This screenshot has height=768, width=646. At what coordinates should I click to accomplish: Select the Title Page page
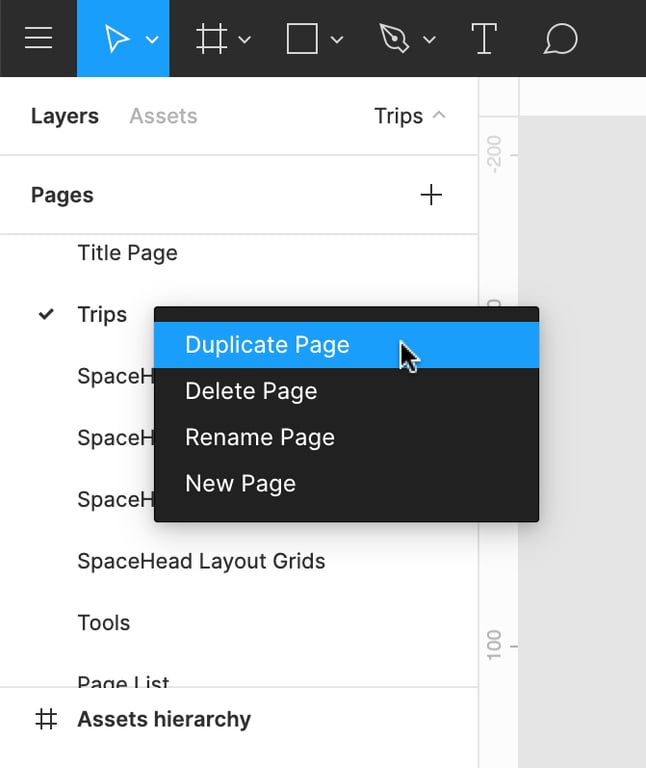(127, 253)
